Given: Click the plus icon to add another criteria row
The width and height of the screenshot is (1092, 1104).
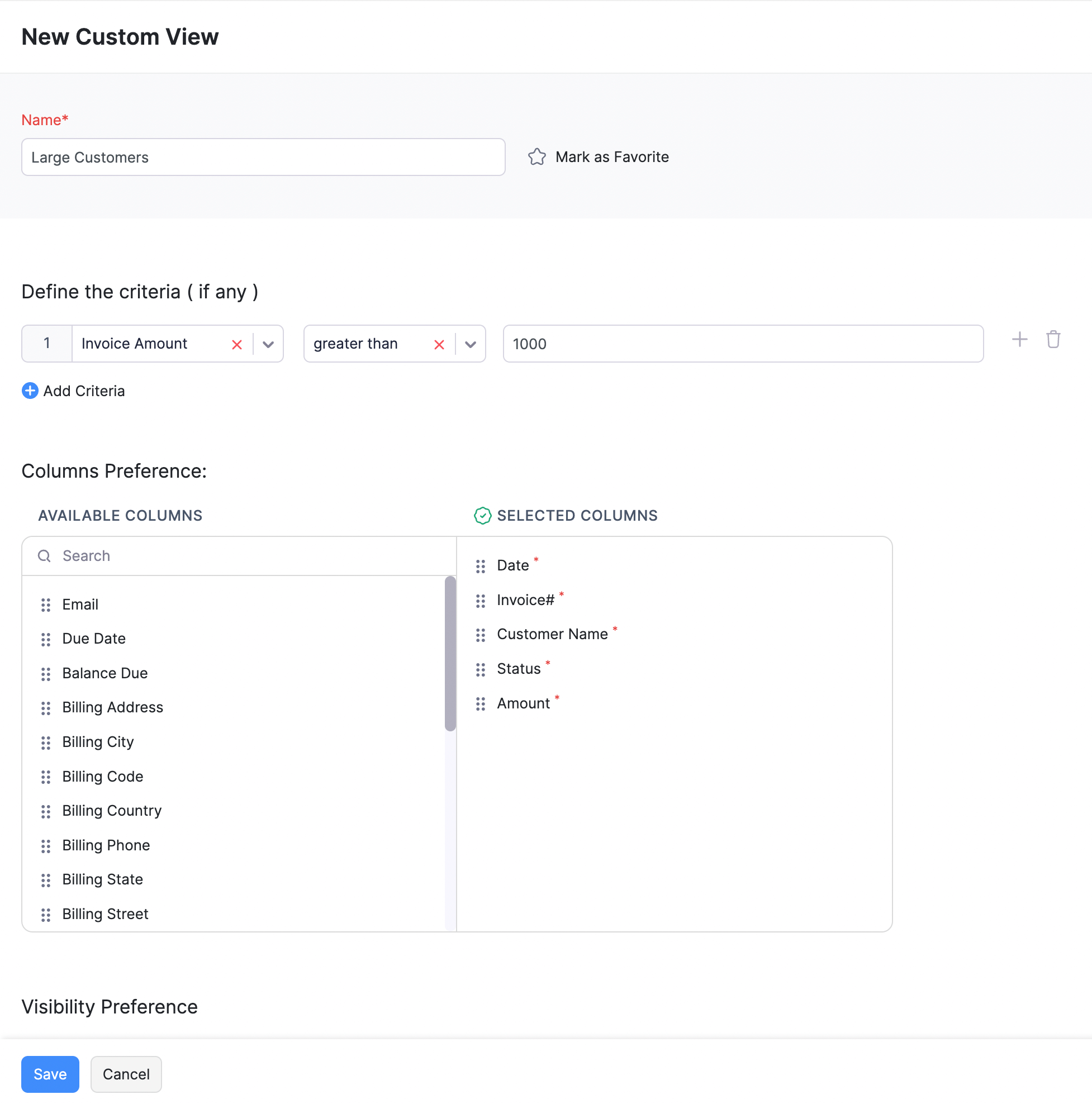Looking at the screenshot, I should click(1019, 340).
